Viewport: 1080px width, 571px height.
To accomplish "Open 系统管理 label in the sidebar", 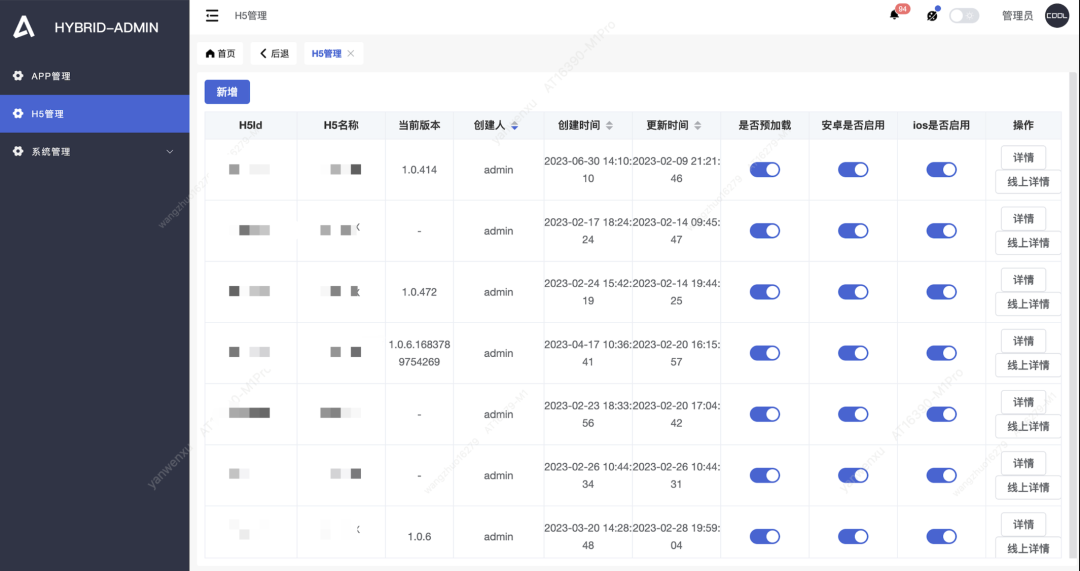I will point(50,152).
